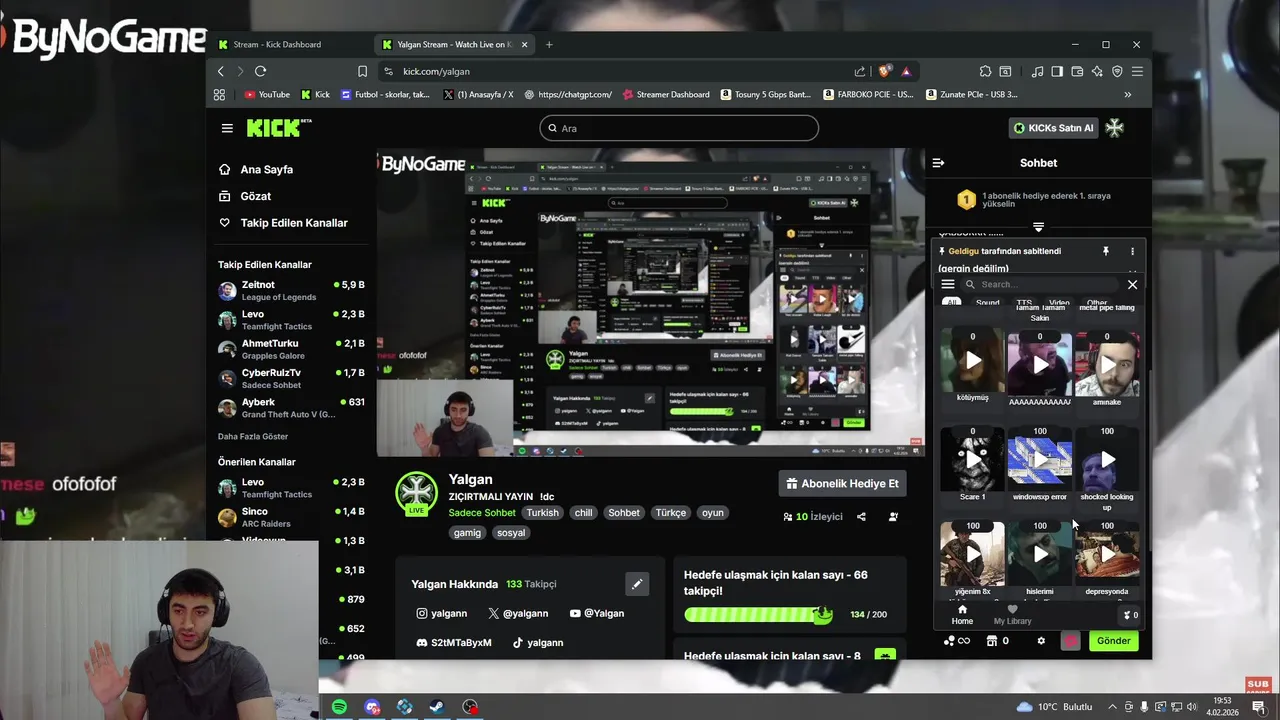Select the Video filter tab

coord(1059,303)
